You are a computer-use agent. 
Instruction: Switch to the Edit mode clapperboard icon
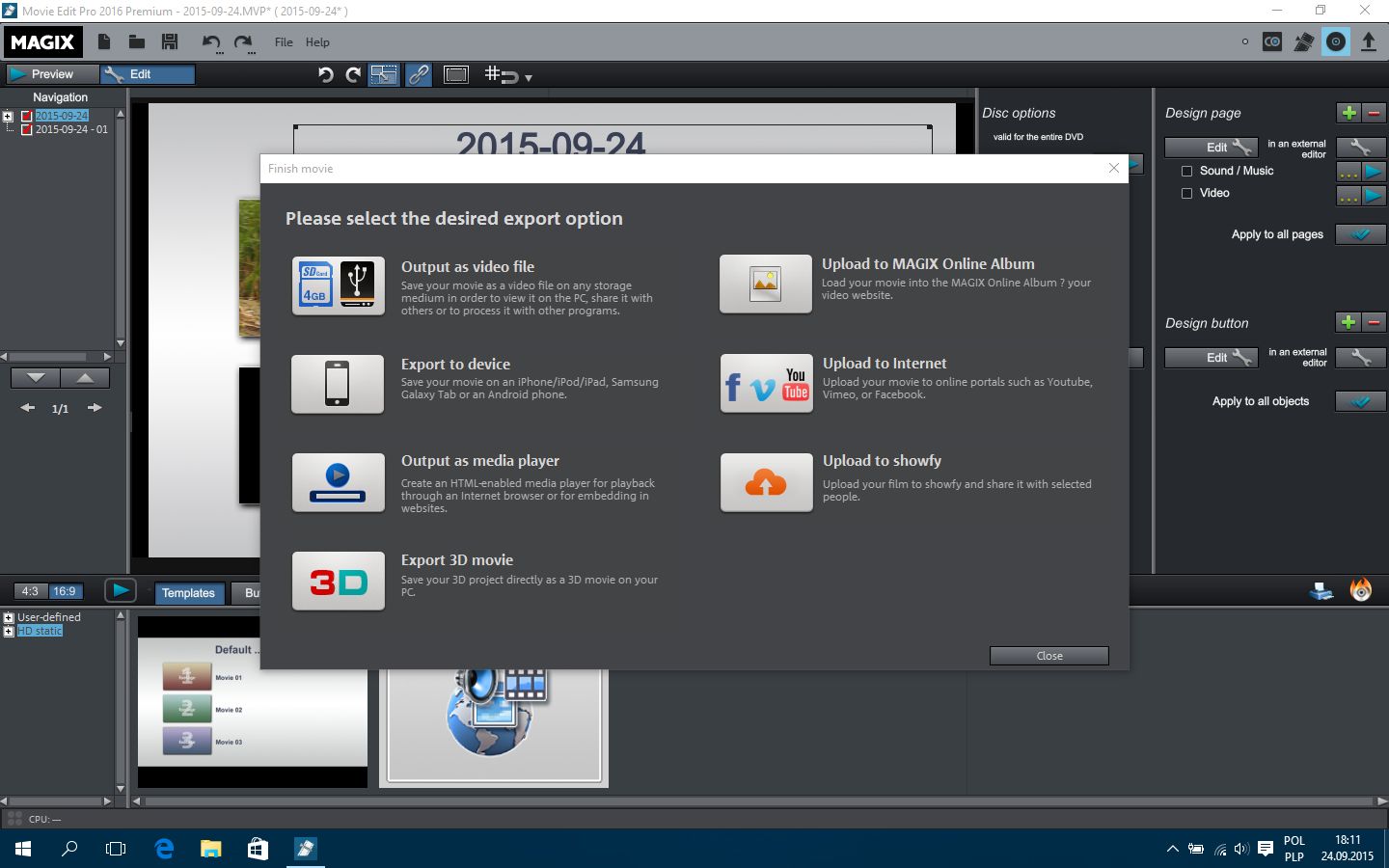1304,41
